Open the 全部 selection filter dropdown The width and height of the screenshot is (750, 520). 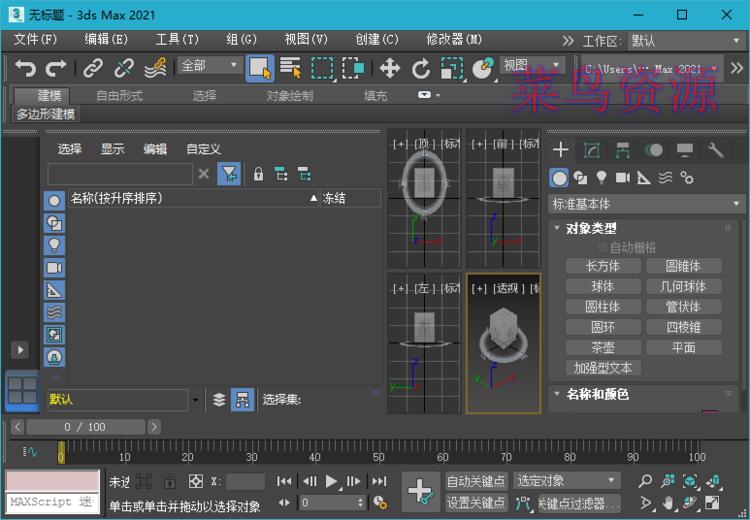tap(209, 65)
